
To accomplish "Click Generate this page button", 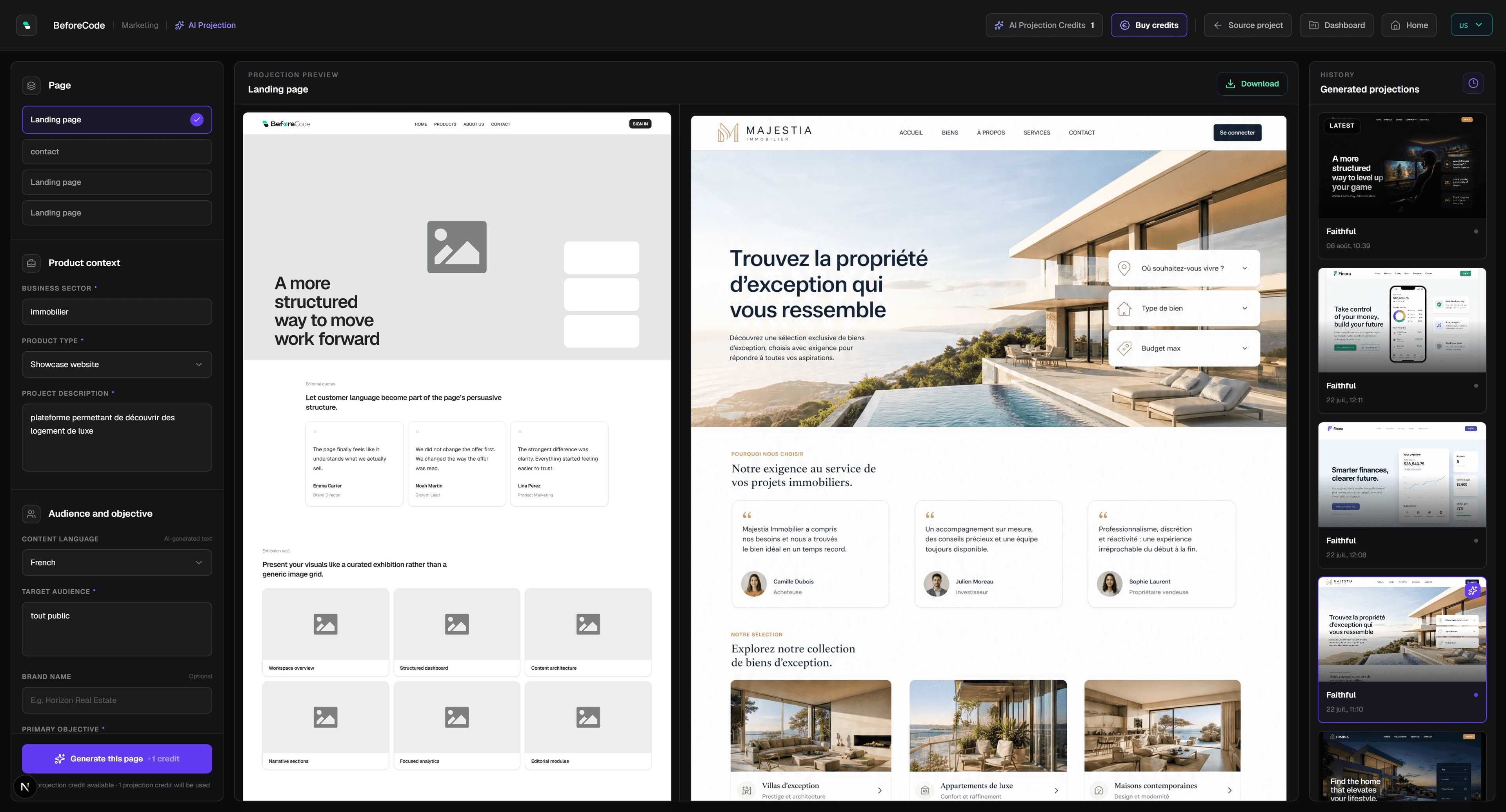I will (x=117, y=759).
